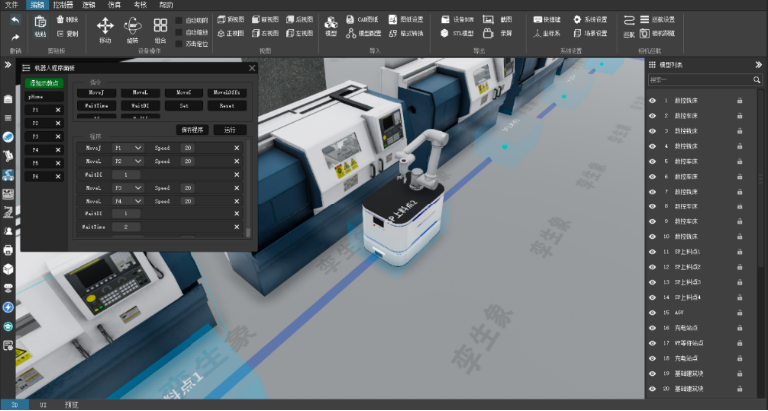Switch to 后视图 back view
The image size is (768, 411).
pos(300,20)
